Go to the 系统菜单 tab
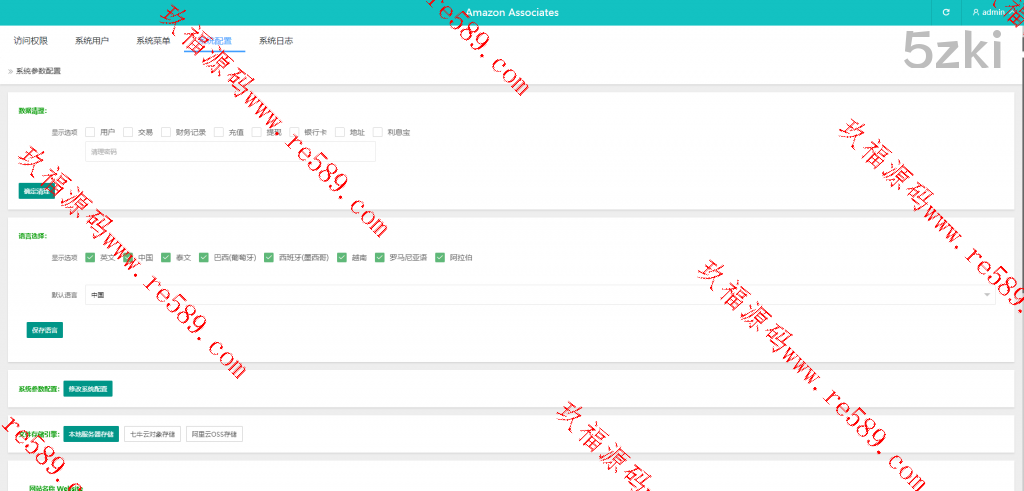Screen dimensions: 1024x491 (153, 41)
